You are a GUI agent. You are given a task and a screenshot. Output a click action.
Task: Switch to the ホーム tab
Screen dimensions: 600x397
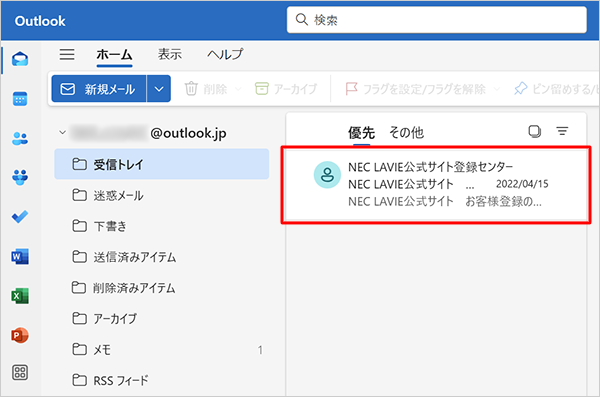(x=114, y=55)
